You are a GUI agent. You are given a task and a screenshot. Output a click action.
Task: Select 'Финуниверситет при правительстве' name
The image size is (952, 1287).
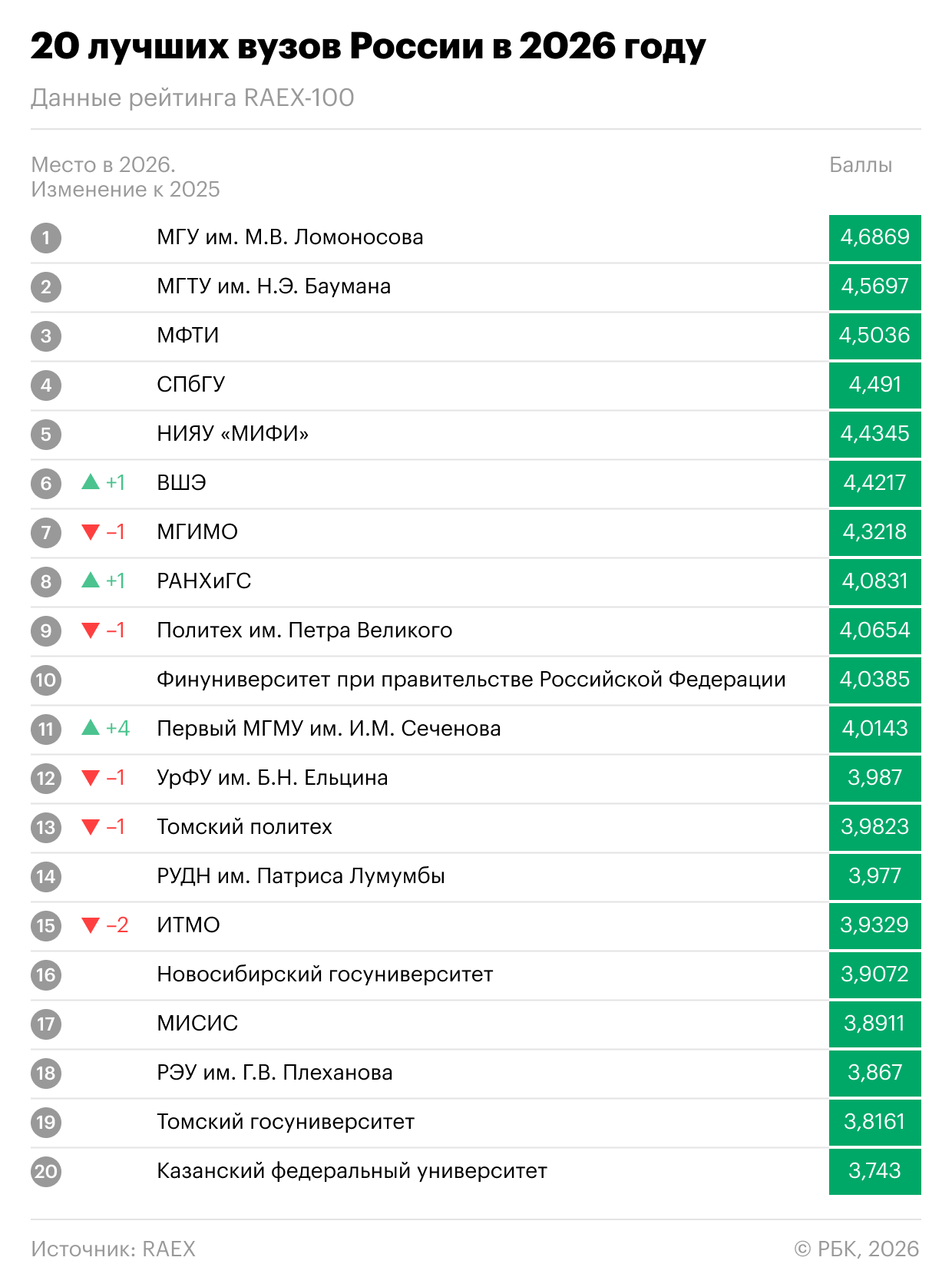pyautogui.click(x=471, y=680)
